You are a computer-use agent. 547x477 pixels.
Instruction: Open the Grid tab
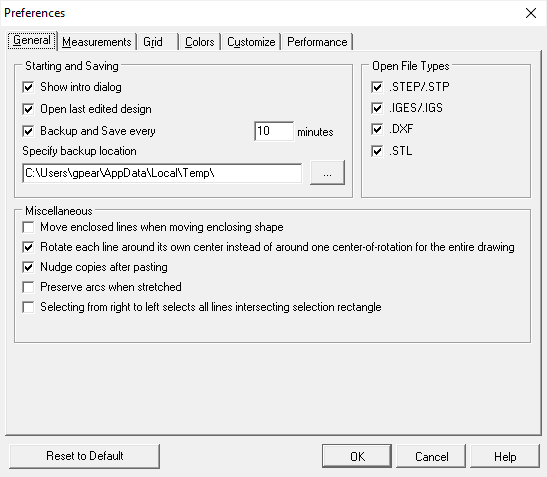(157, 42)
